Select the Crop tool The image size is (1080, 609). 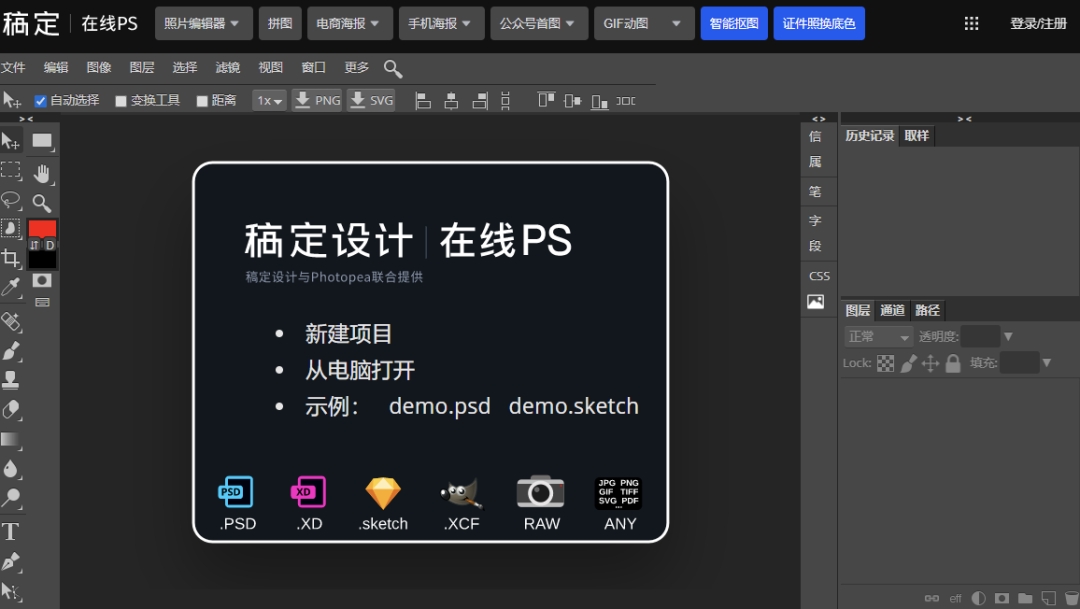pyautogui.click(x=11, y=259)
